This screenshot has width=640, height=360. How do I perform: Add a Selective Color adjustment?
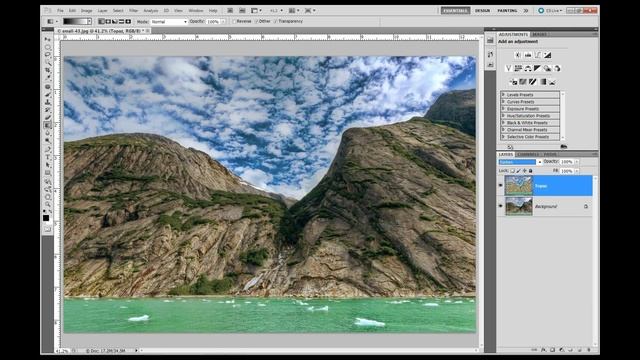[x=552, y=82]
